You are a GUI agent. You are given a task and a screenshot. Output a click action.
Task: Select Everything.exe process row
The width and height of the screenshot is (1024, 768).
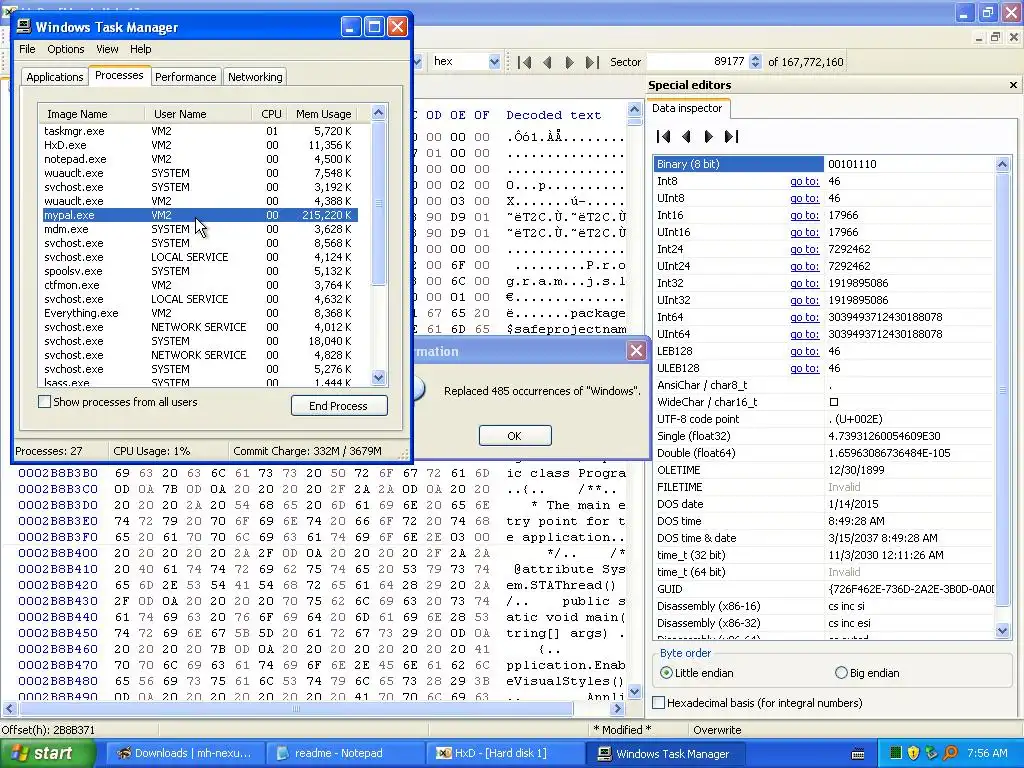pyautogui.click(x=198, y=313)
